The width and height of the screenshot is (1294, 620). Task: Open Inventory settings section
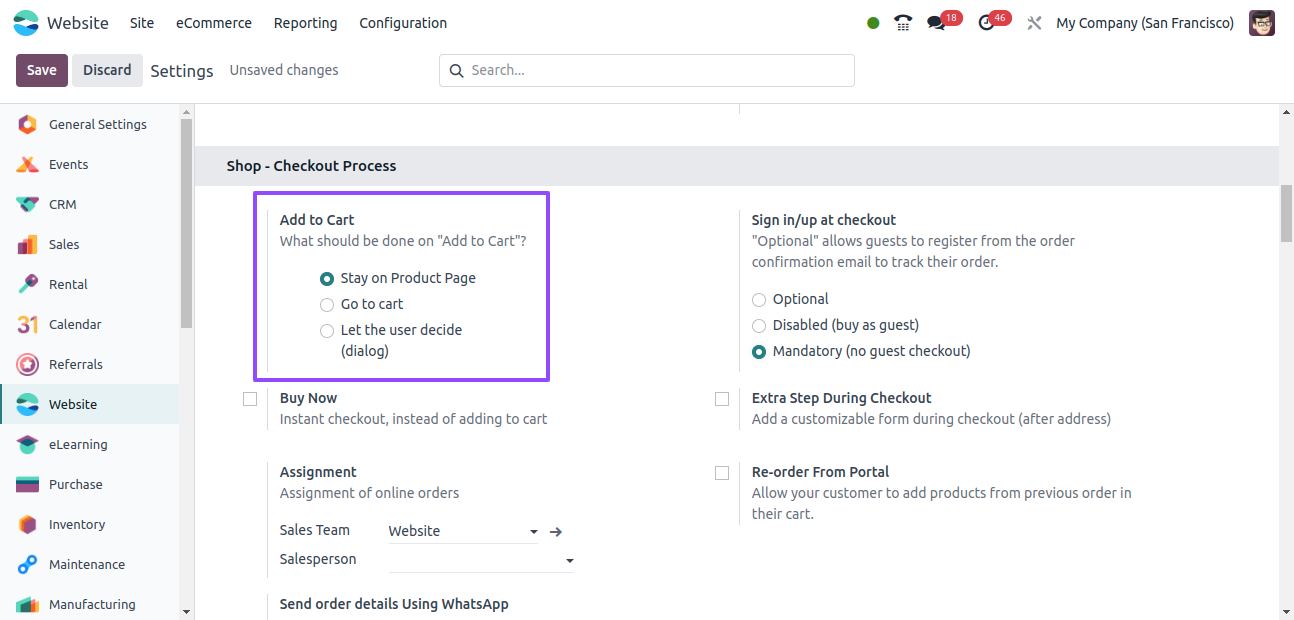coord(90,525)
